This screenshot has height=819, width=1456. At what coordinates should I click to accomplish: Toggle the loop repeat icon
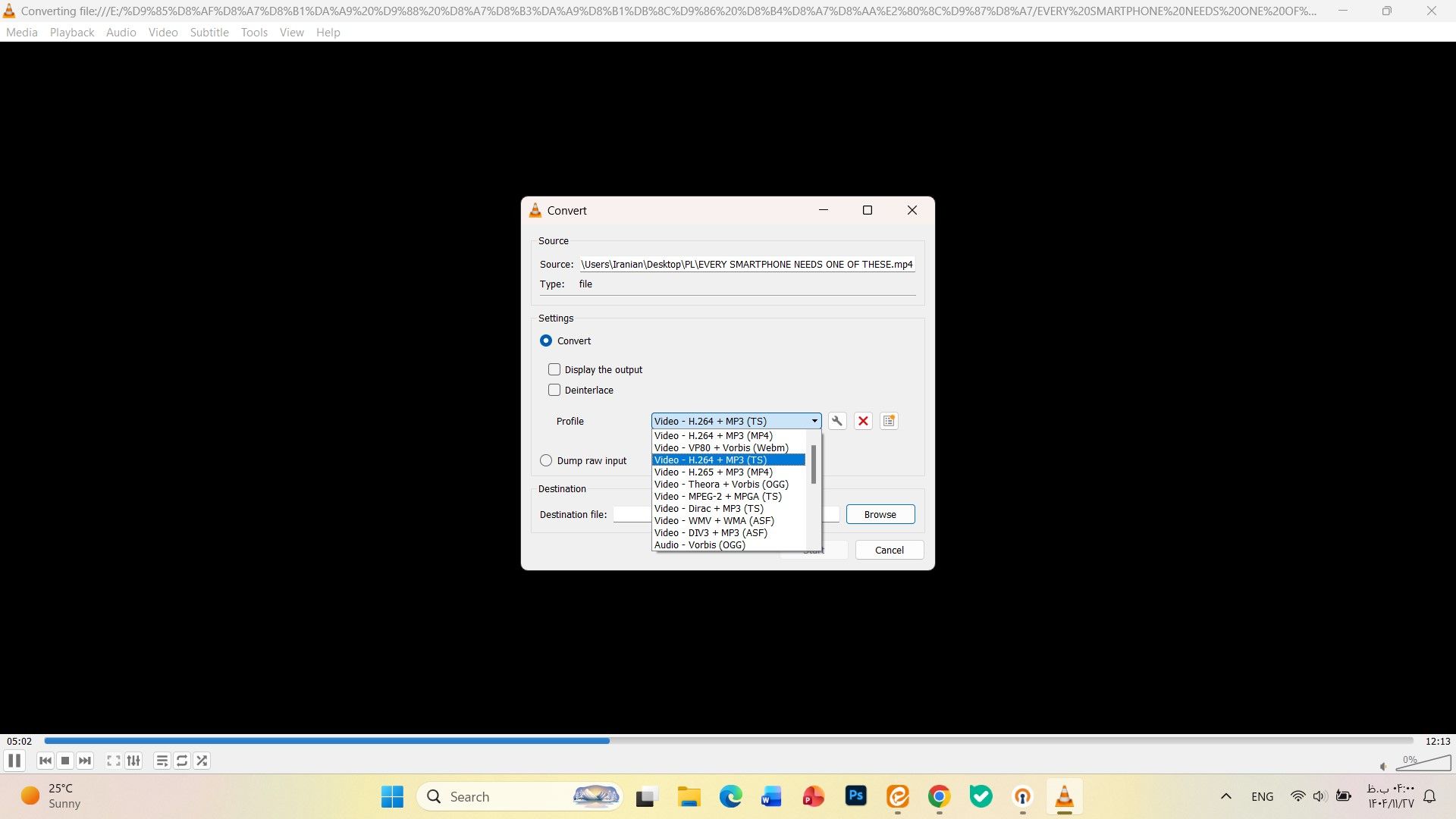point(182,761)
